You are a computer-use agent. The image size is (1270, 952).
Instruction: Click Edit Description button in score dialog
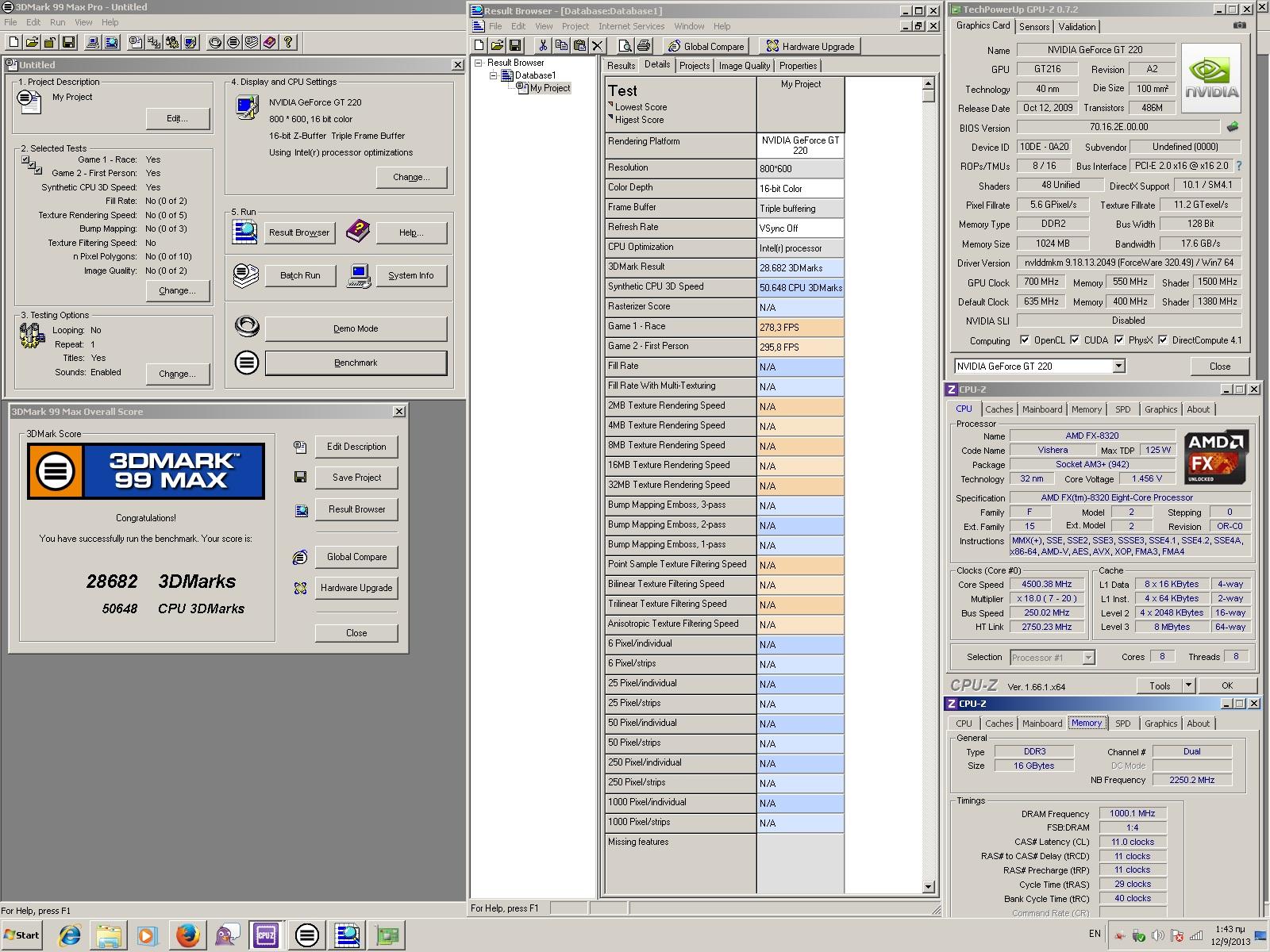pos(356,446)
